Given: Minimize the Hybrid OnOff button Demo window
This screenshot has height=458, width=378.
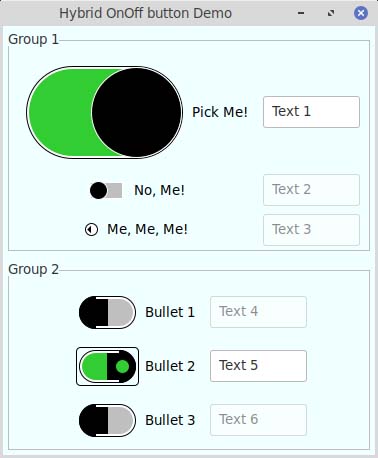Looking at the screenshot, I should [301, 13].
